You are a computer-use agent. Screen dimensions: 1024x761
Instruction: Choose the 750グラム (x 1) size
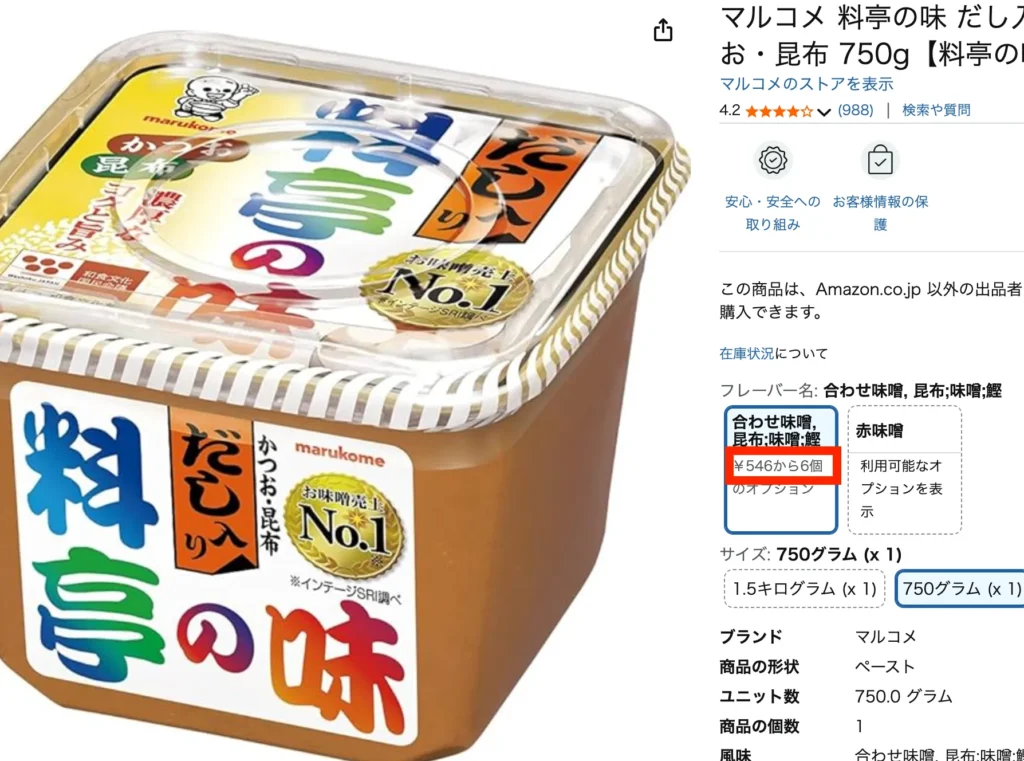point(960,589)
